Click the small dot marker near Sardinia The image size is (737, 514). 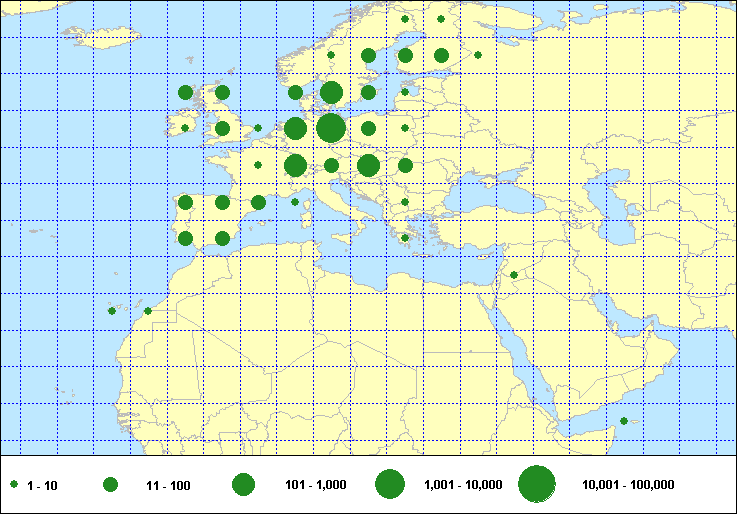[x=295, y=202]
